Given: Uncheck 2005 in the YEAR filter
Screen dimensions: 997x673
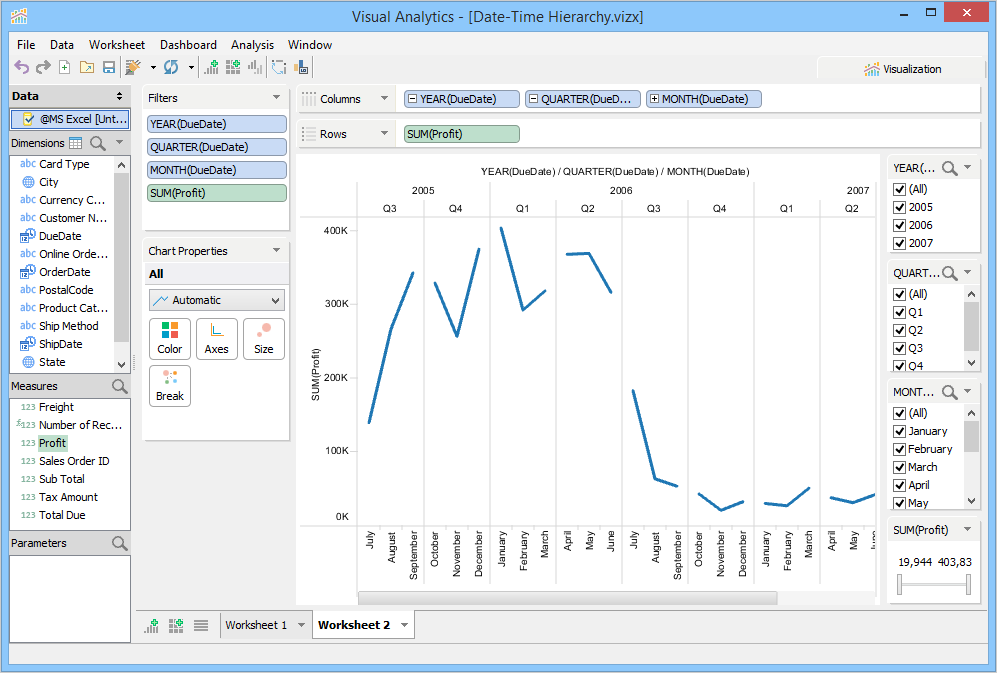Looking at the screenshot, I should pos(899,207).
